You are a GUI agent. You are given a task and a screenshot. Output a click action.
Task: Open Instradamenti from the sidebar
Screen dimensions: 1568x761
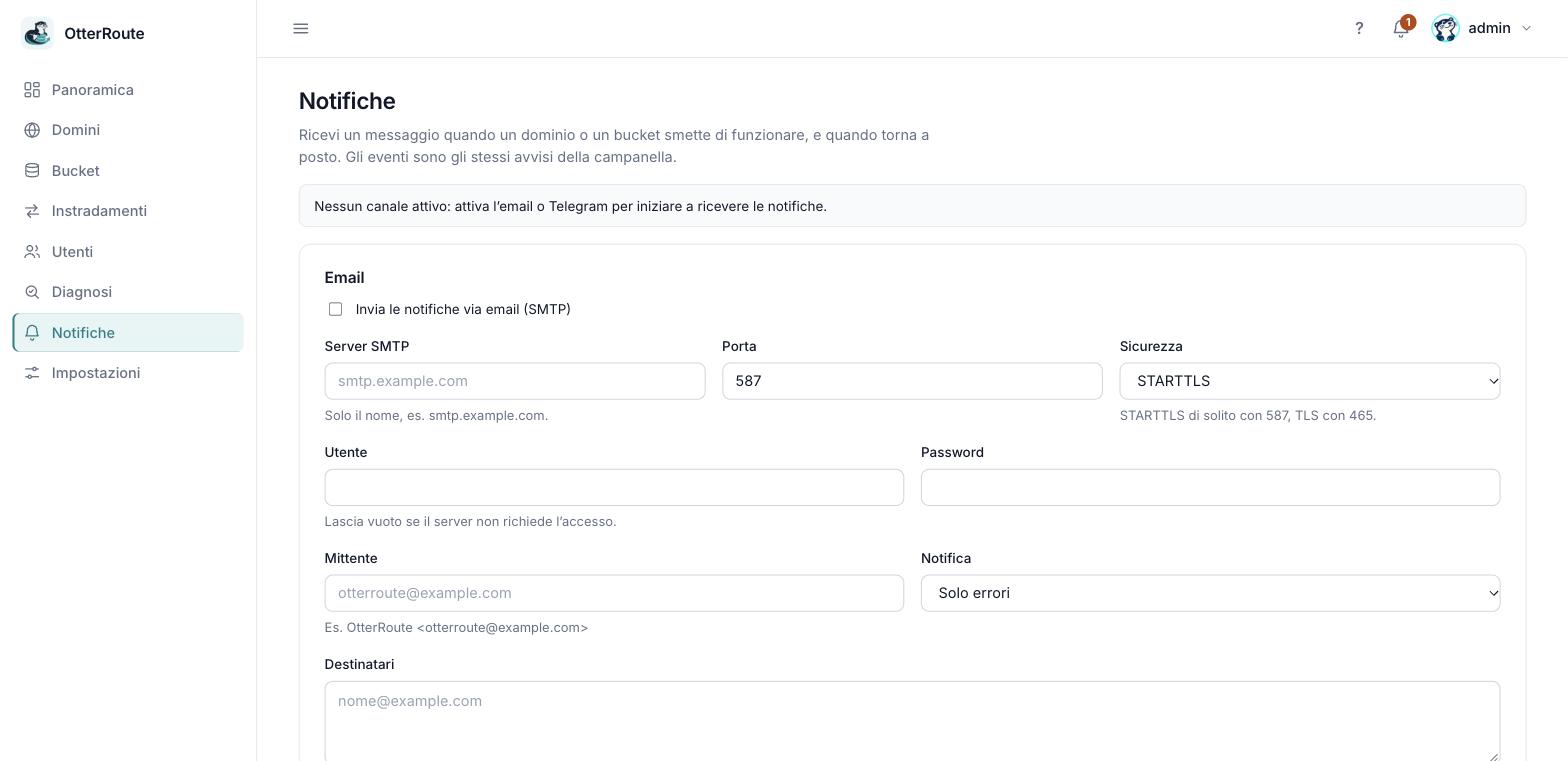click(128, 211)
